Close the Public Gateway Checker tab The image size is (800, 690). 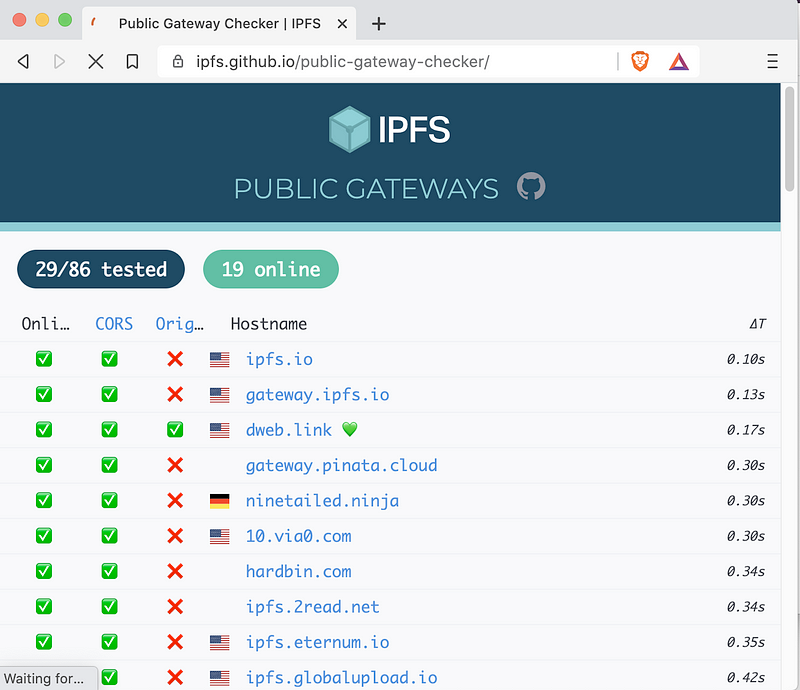coord(342,23)
